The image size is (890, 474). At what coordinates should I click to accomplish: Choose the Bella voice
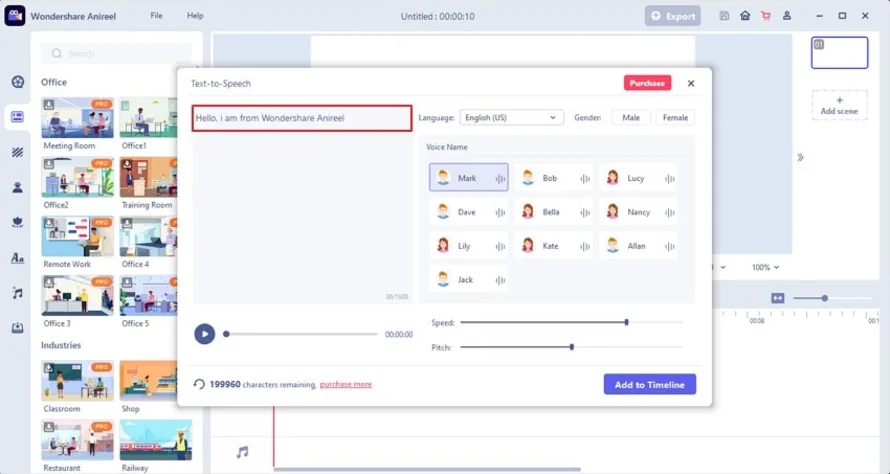tap(553, 212)
